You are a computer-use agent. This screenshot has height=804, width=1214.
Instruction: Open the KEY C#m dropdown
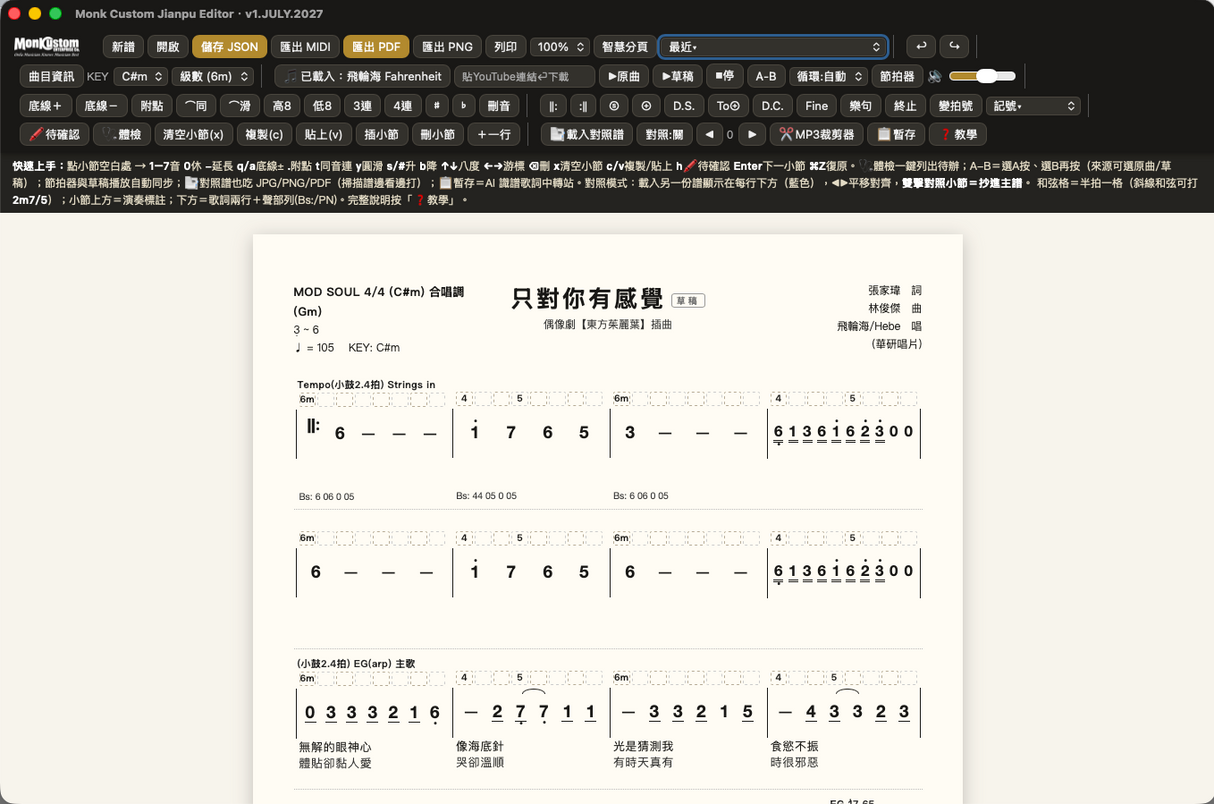(140, 76)
